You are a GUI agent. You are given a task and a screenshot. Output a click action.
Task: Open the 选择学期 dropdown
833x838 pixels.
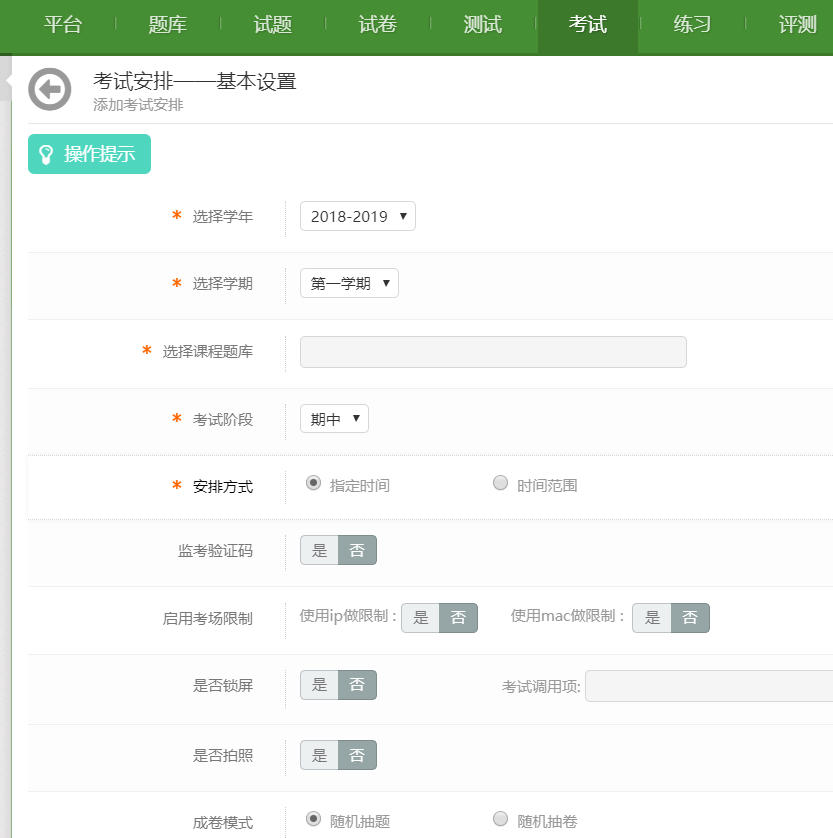(349, 283)
